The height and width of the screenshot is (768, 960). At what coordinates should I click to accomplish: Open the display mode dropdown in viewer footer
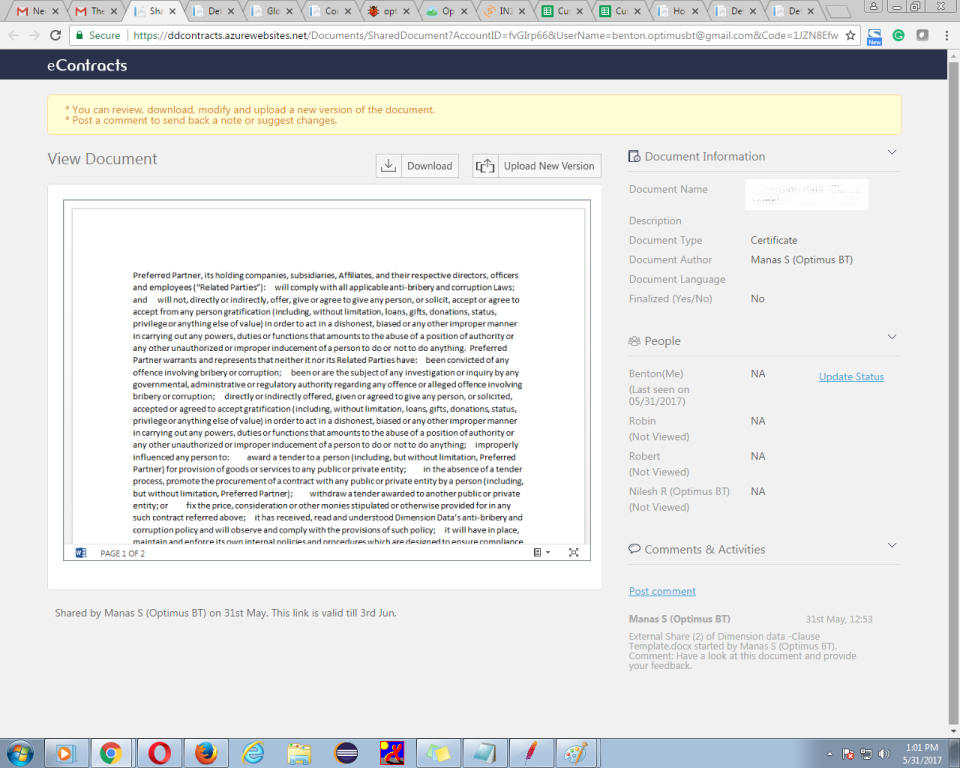tap(539, 553)
